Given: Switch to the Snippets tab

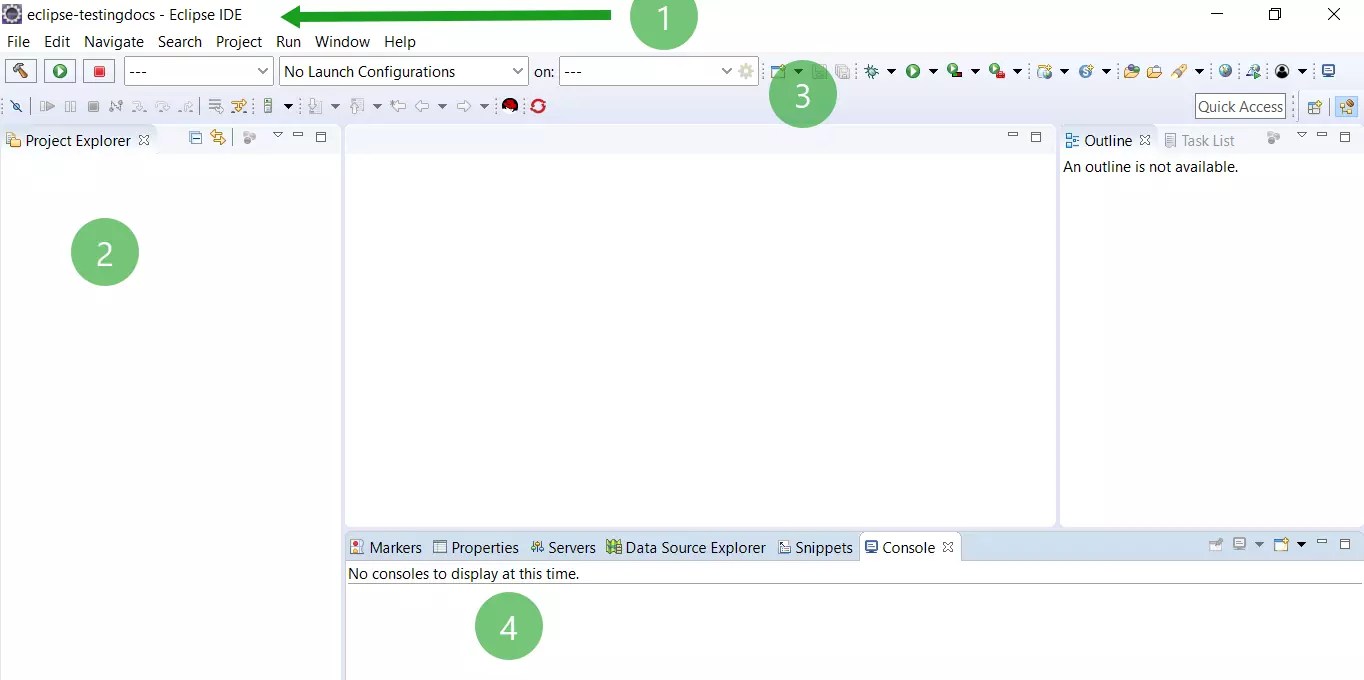Looking at the screenshot, I should click(815, 547).
